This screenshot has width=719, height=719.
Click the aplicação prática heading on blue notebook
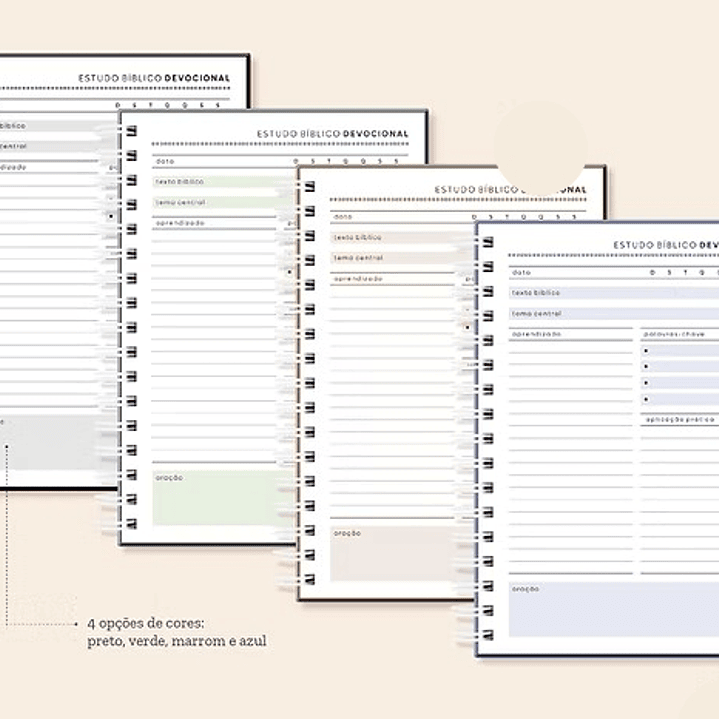point(680,419)
